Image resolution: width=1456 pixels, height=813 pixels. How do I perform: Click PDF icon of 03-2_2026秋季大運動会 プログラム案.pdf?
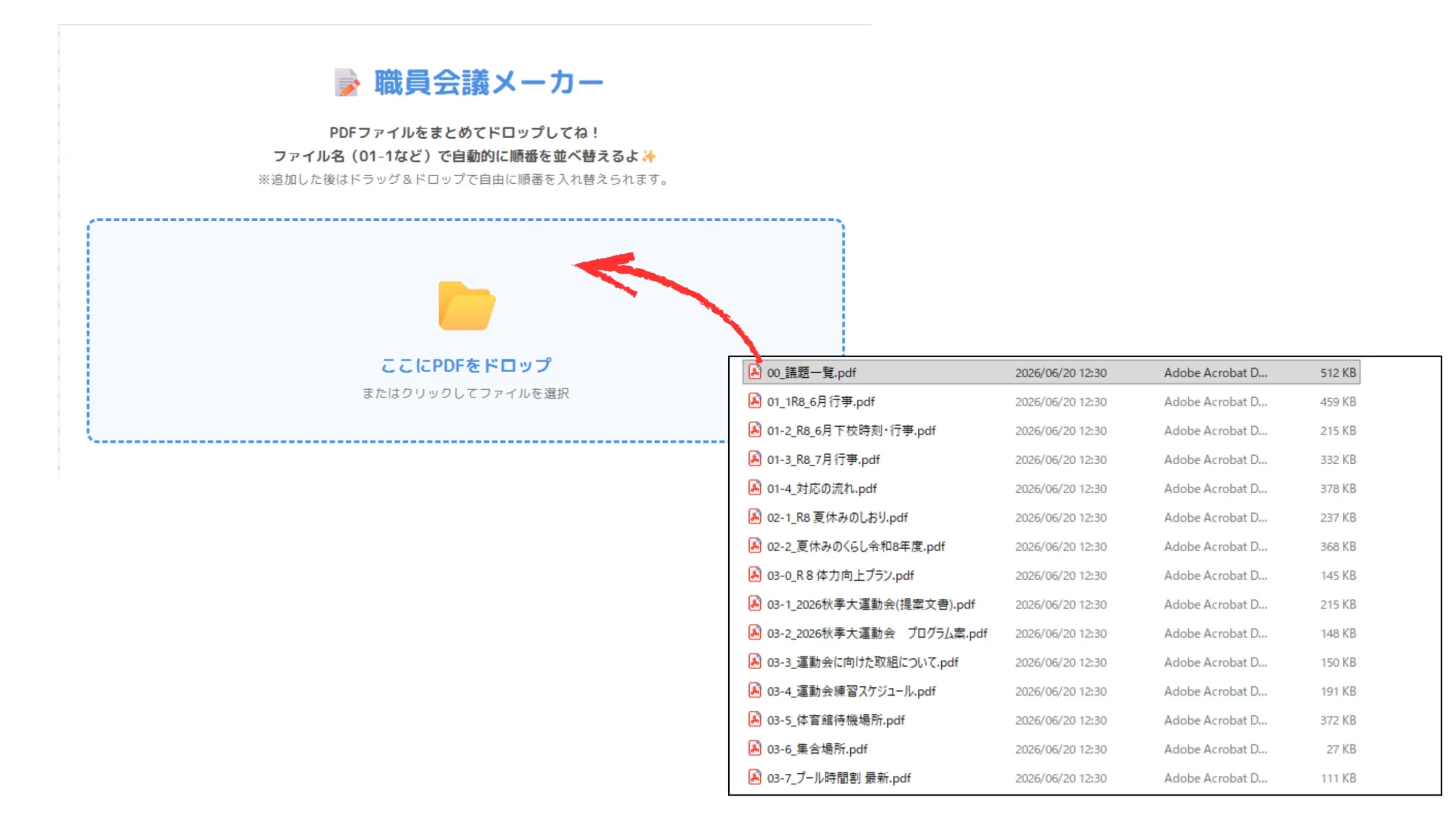[754, 633]
